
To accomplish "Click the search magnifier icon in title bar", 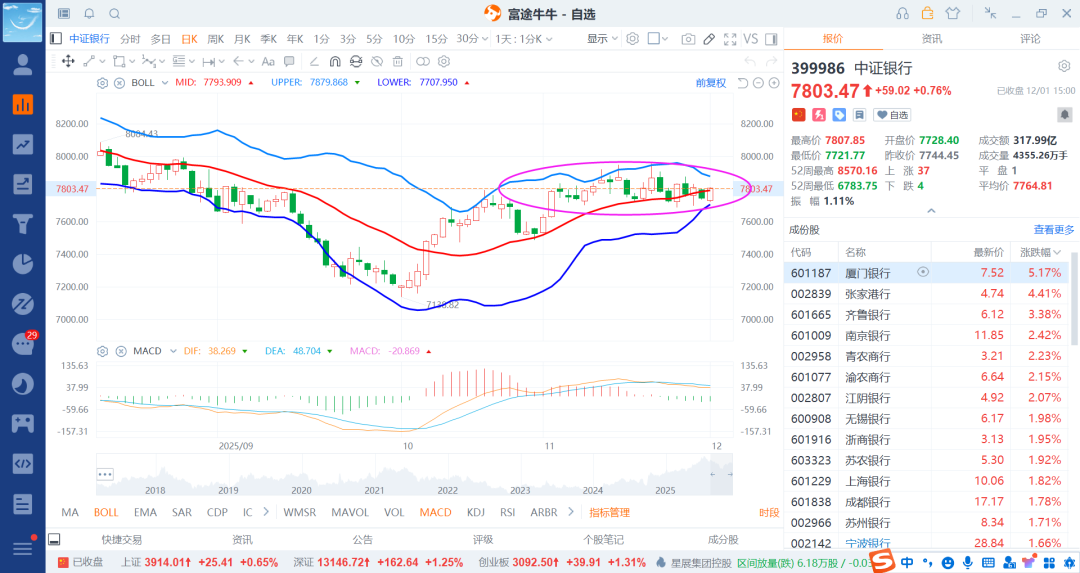I will click(x=114, y=14).
